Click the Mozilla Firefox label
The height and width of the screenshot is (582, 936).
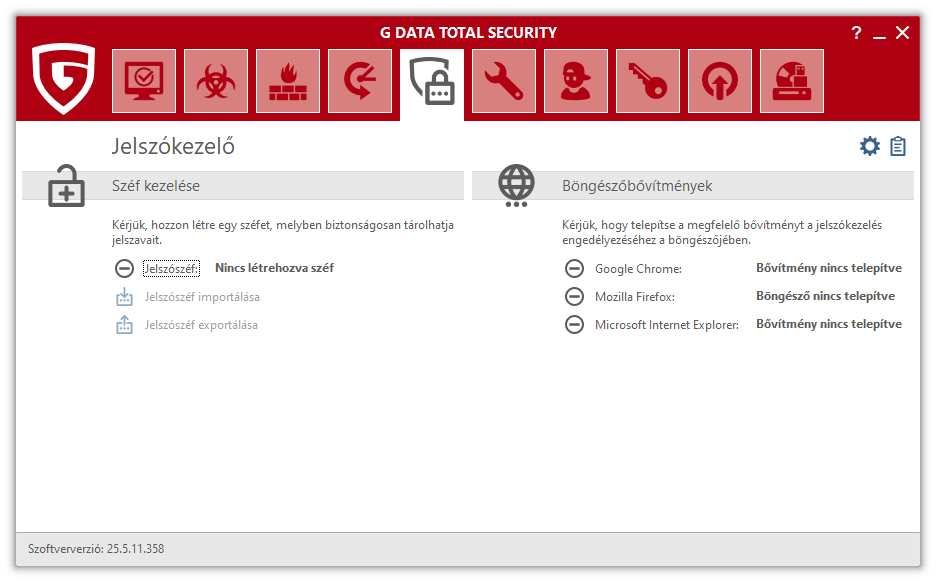635,297
